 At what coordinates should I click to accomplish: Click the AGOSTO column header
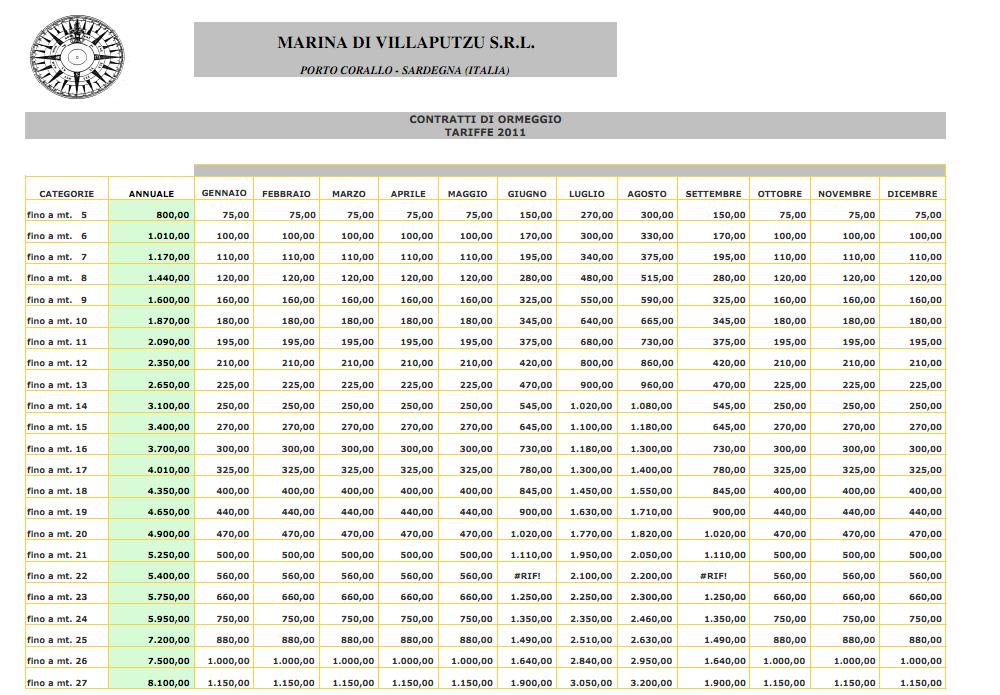pyautogui.click(x=647, y=194)
